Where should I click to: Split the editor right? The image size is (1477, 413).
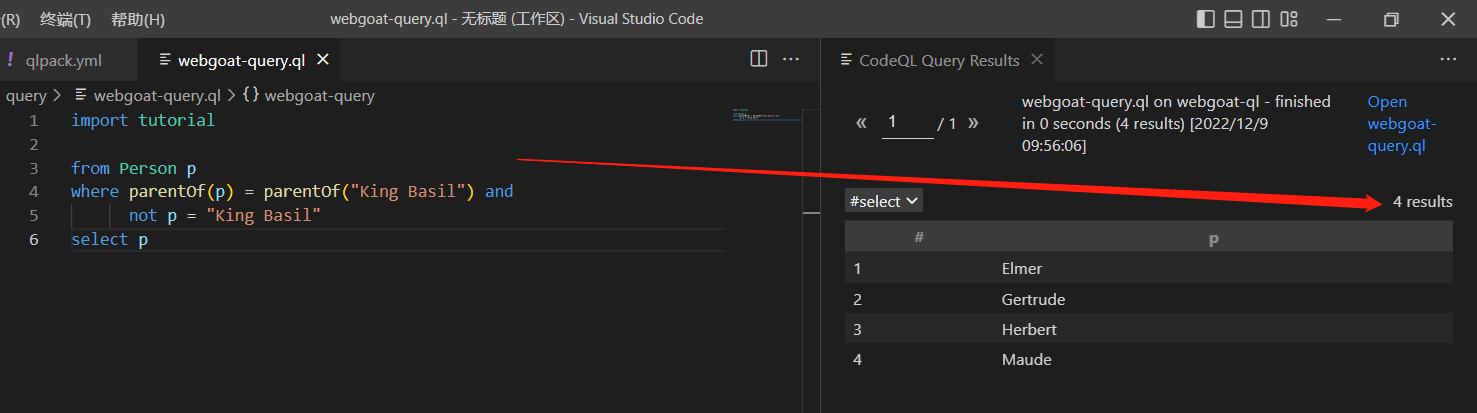click(x=759, y=59)
